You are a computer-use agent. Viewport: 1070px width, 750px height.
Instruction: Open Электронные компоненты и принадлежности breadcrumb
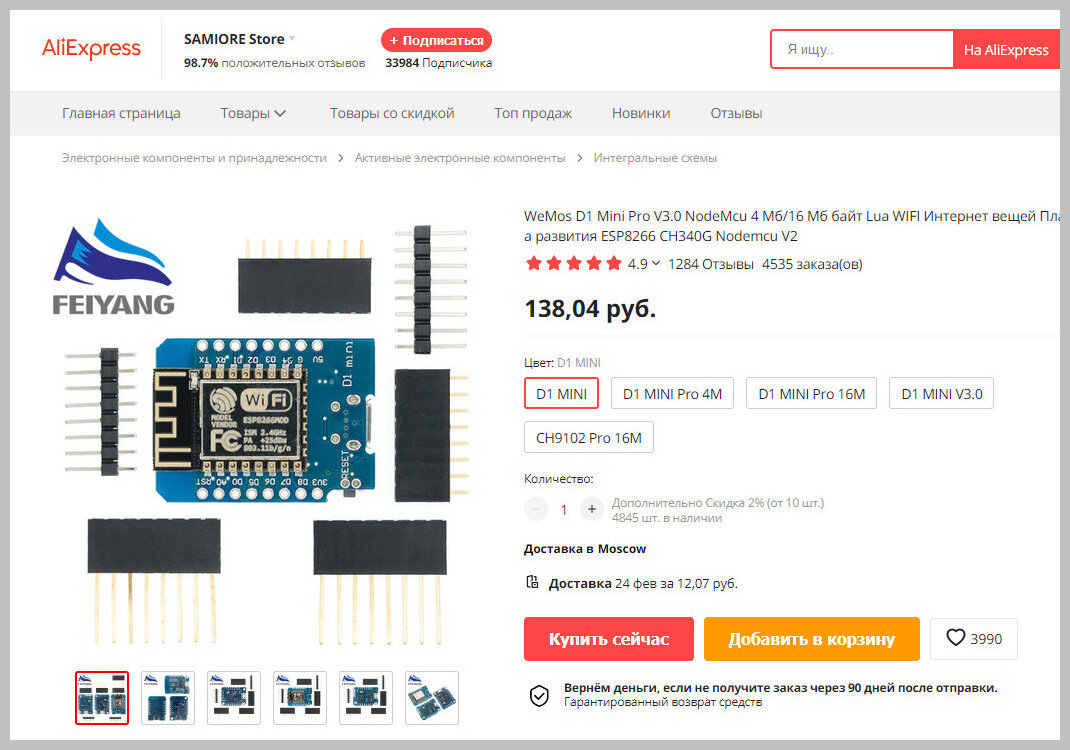coord(194,158)
